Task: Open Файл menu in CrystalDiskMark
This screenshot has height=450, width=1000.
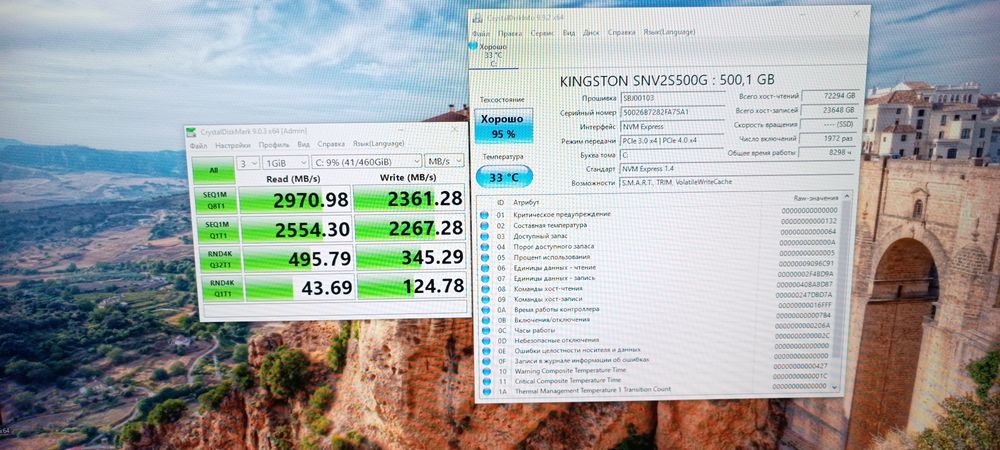Action: point(198,146)
